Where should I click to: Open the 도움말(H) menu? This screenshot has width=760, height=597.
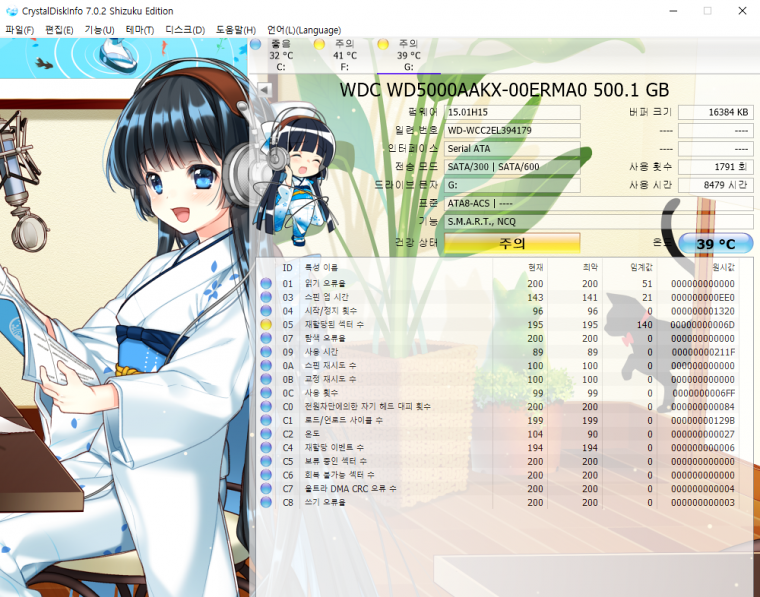pos(236,30)
